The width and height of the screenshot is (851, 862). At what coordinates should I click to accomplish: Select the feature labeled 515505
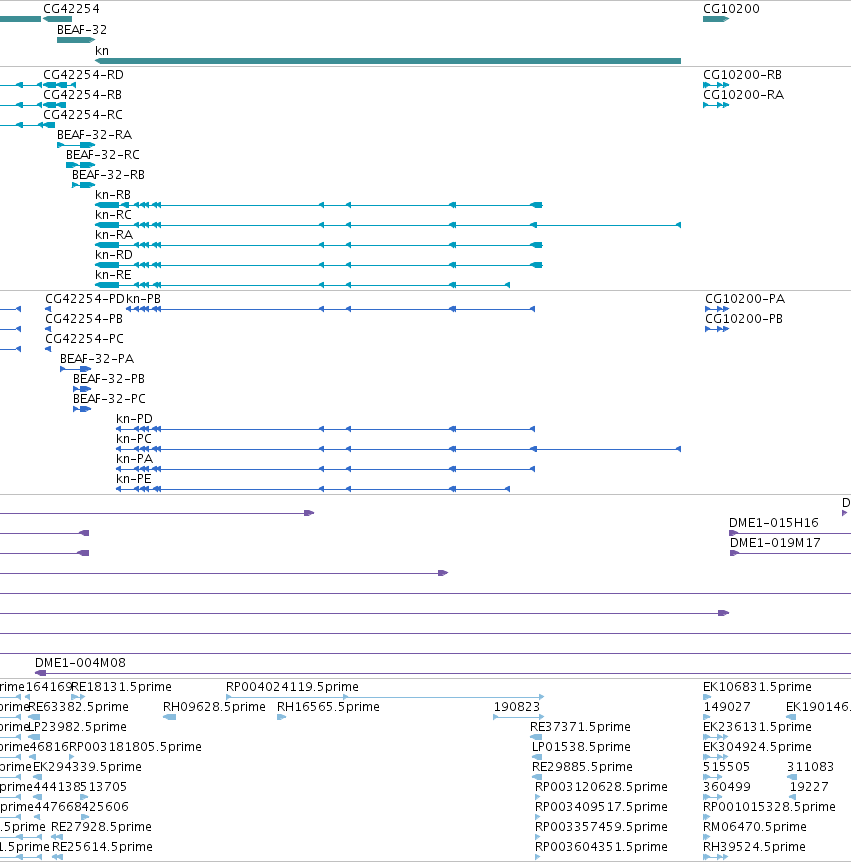tap(726, 767)
